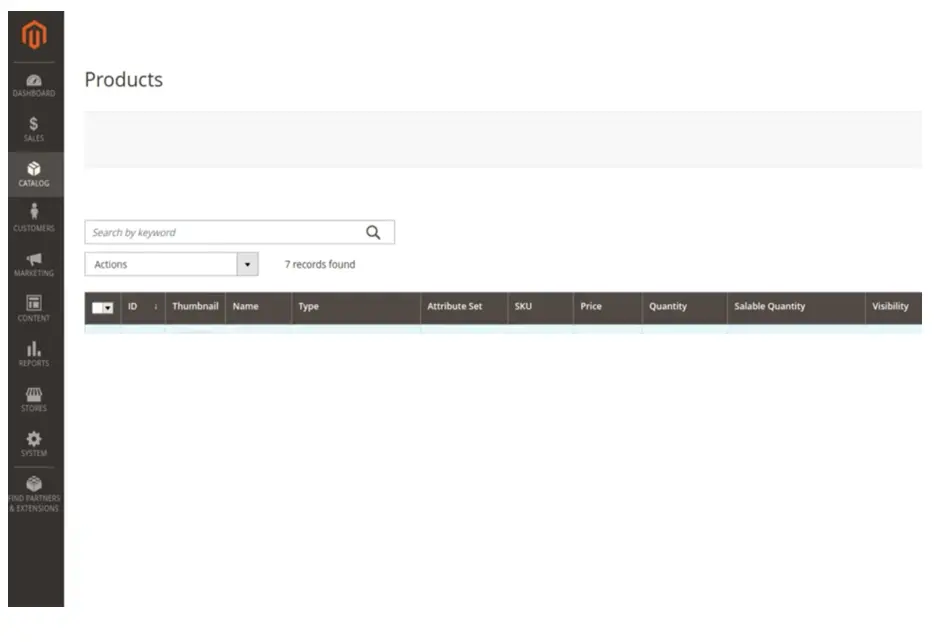
Task: Open the Dashboard sidebar item
Action: [x=34, y=86]
